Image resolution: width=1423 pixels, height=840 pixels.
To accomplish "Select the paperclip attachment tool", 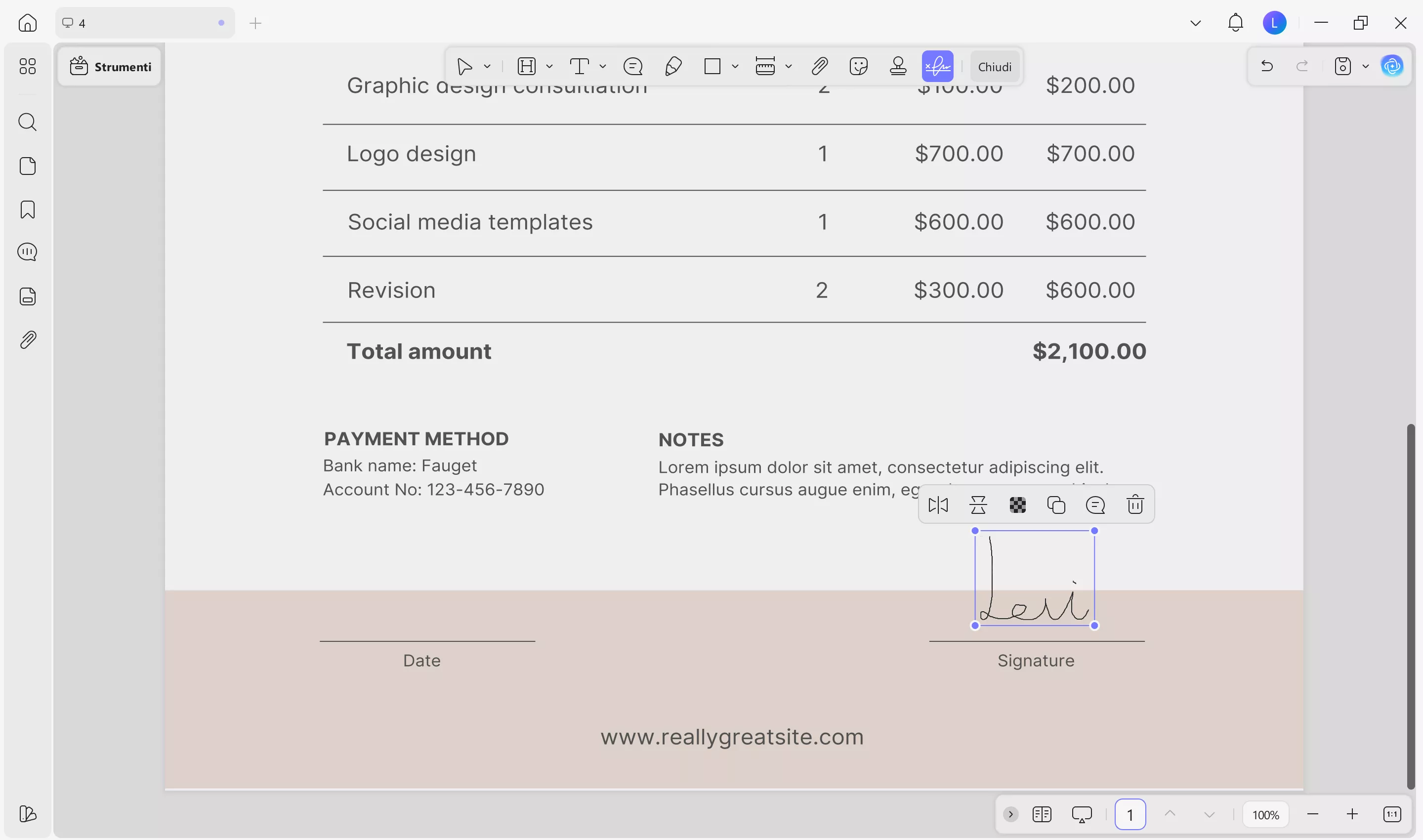I will click(819, 66).
